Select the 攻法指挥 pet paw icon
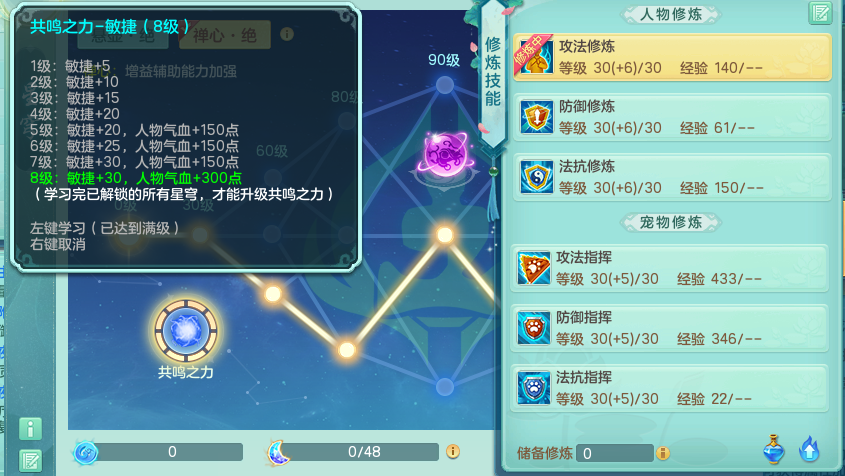Screen dimensions: 845x476 [534, 267]
